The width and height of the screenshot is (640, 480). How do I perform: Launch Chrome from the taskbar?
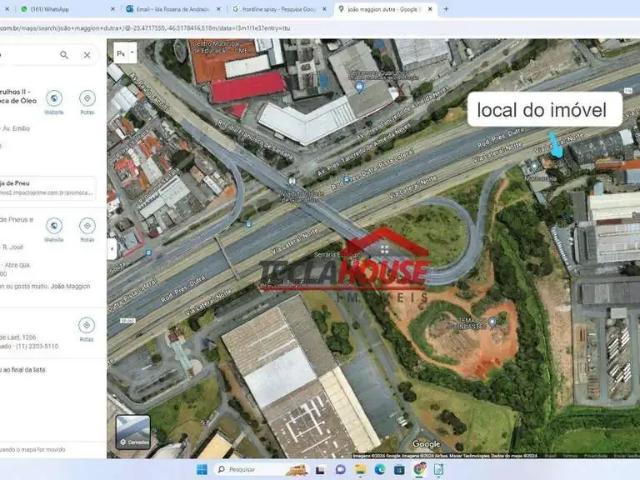click(419, 469)
